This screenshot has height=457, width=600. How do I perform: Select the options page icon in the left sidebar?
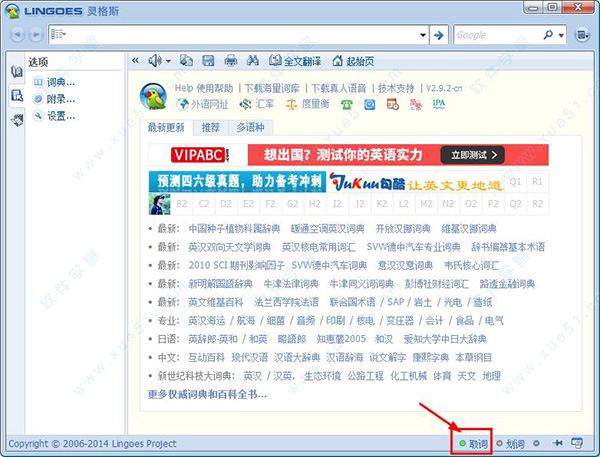coord(16,95)
